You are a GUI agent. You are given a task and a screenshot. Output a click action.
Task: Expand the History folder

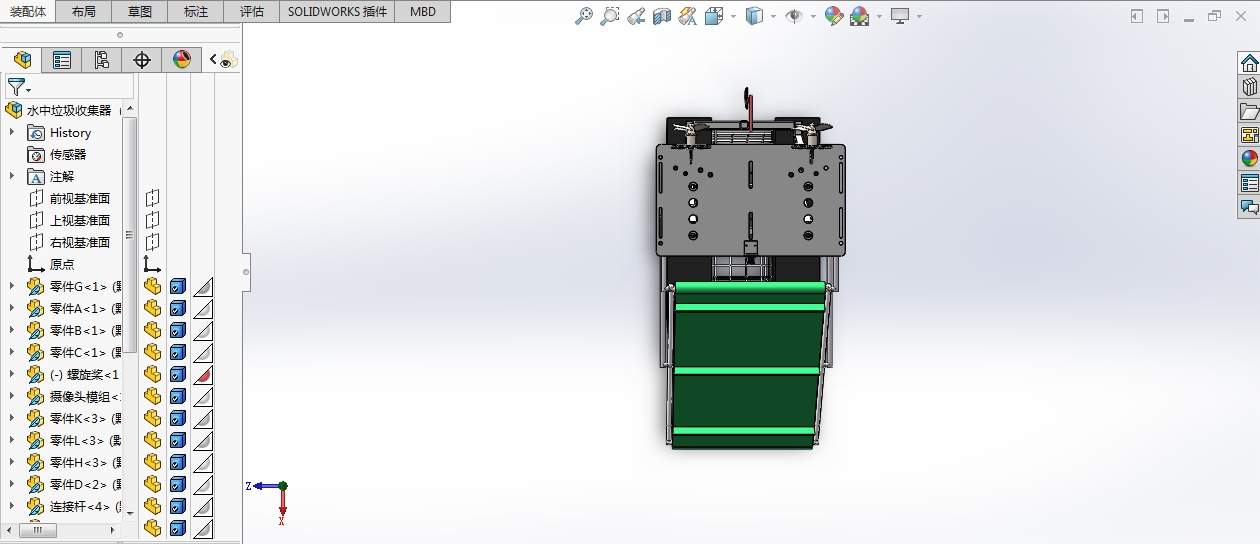(12, 132)
